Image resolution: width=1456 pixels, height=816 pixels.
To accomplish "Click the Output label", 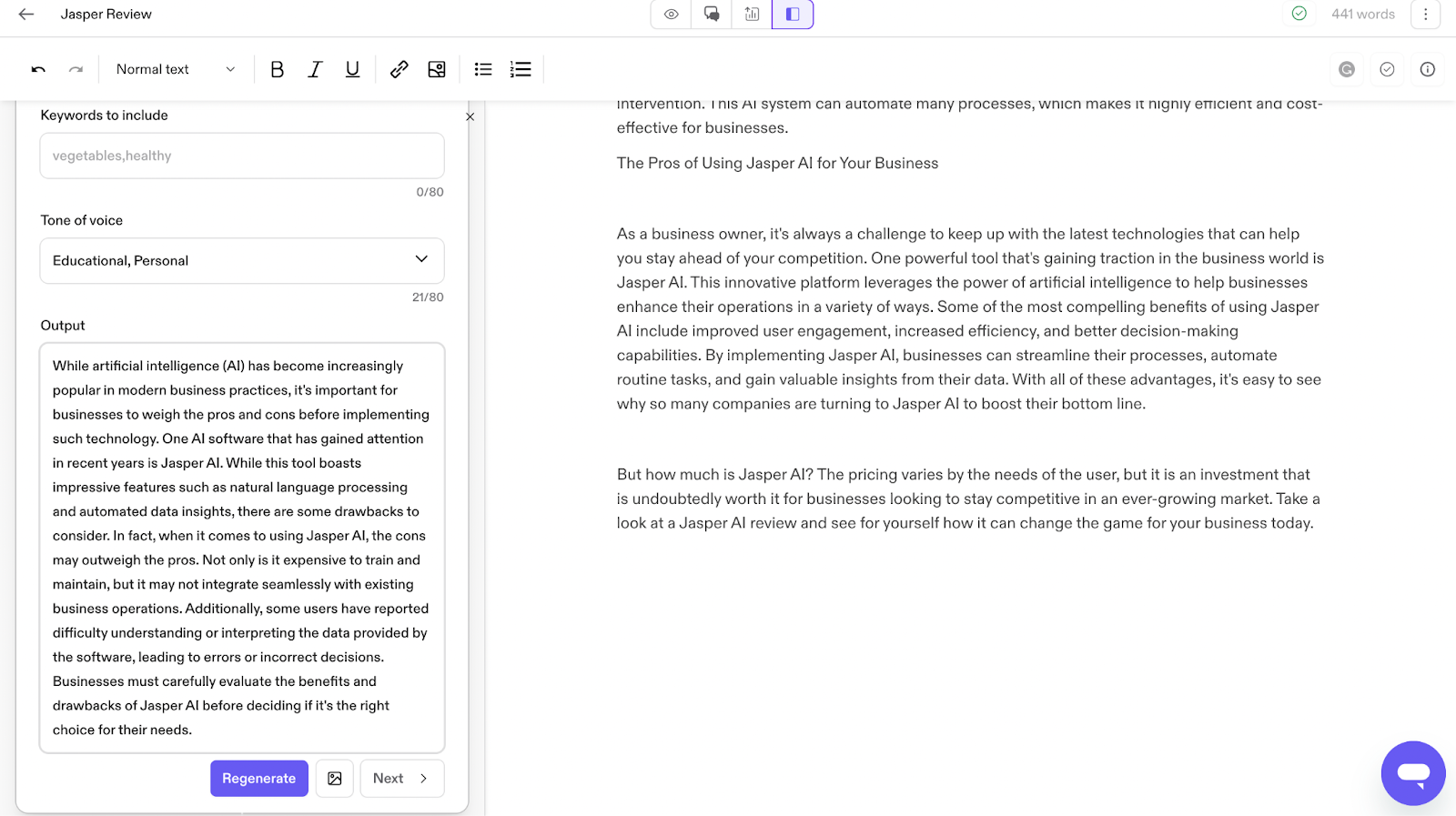I will point(63,326).
